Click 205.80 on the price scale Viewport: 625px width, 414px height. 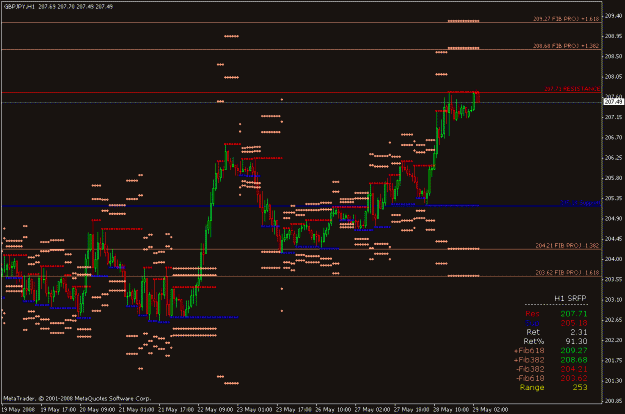coord(613,178)
